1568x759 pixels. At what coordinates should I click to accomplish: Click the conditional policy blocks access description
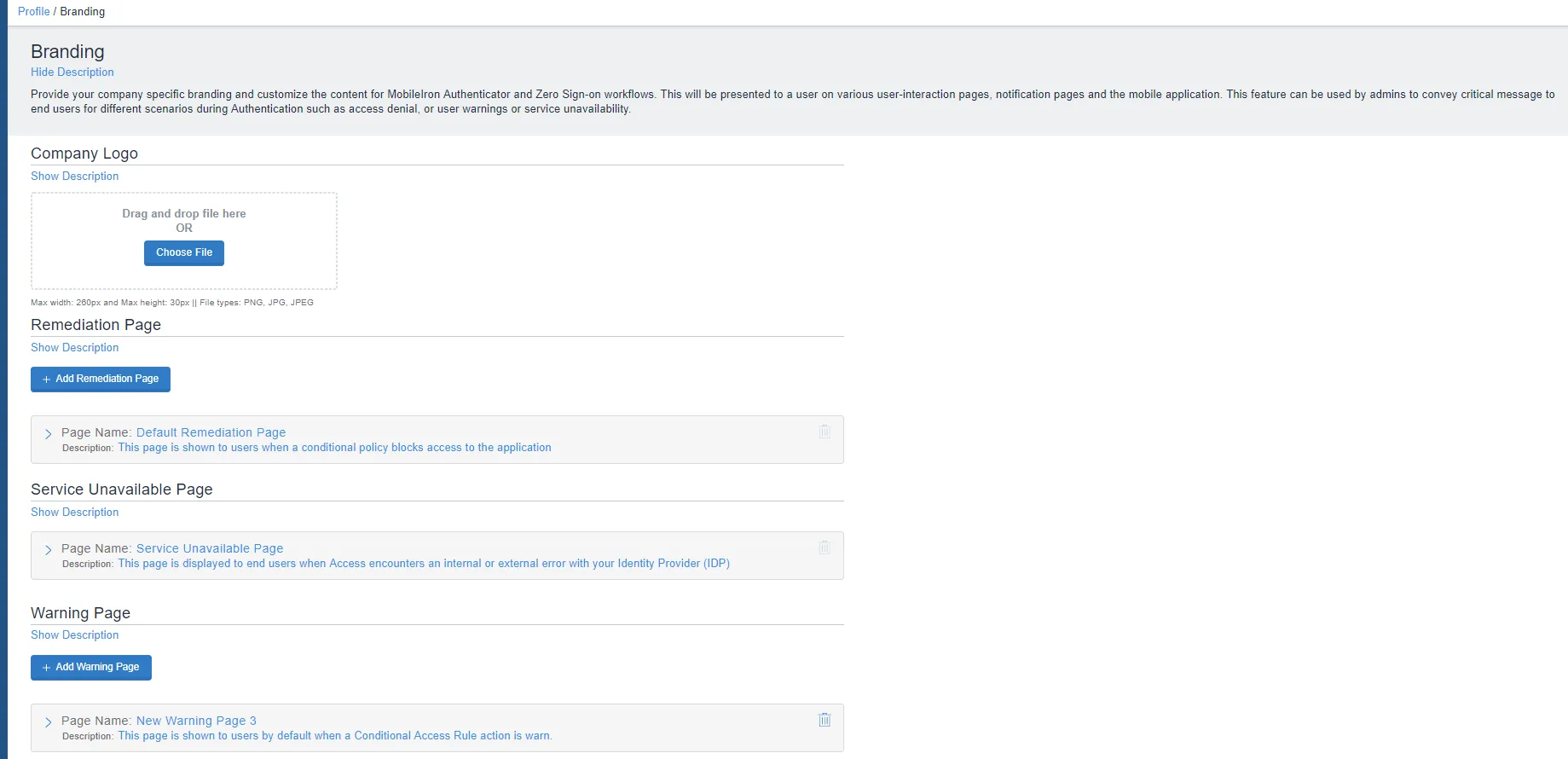point(335,448)
